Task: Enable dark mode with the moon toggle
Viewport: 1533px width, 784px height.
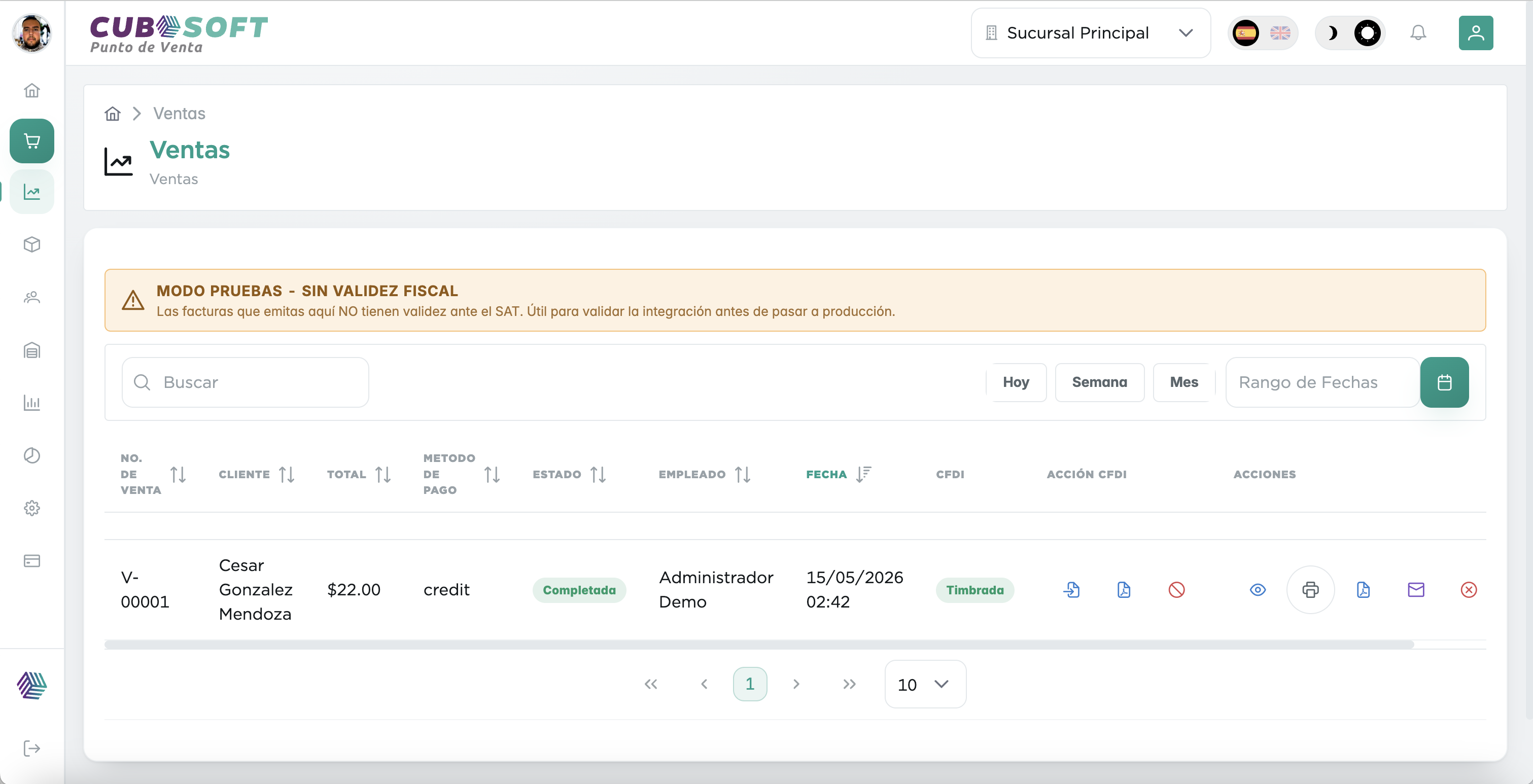Action: point(1333,33)
